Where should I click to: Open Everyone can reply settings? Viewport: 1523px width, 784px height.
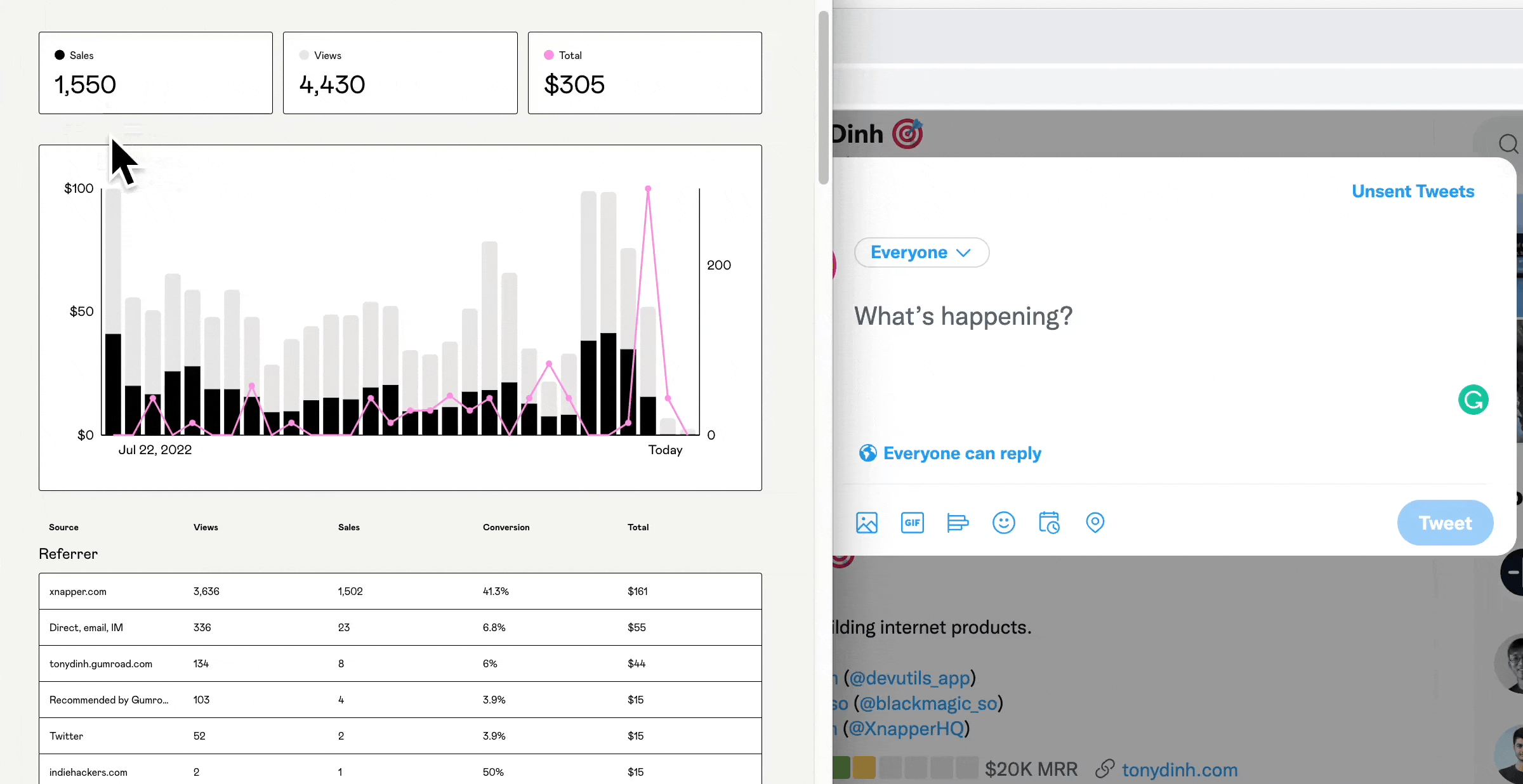961,453
